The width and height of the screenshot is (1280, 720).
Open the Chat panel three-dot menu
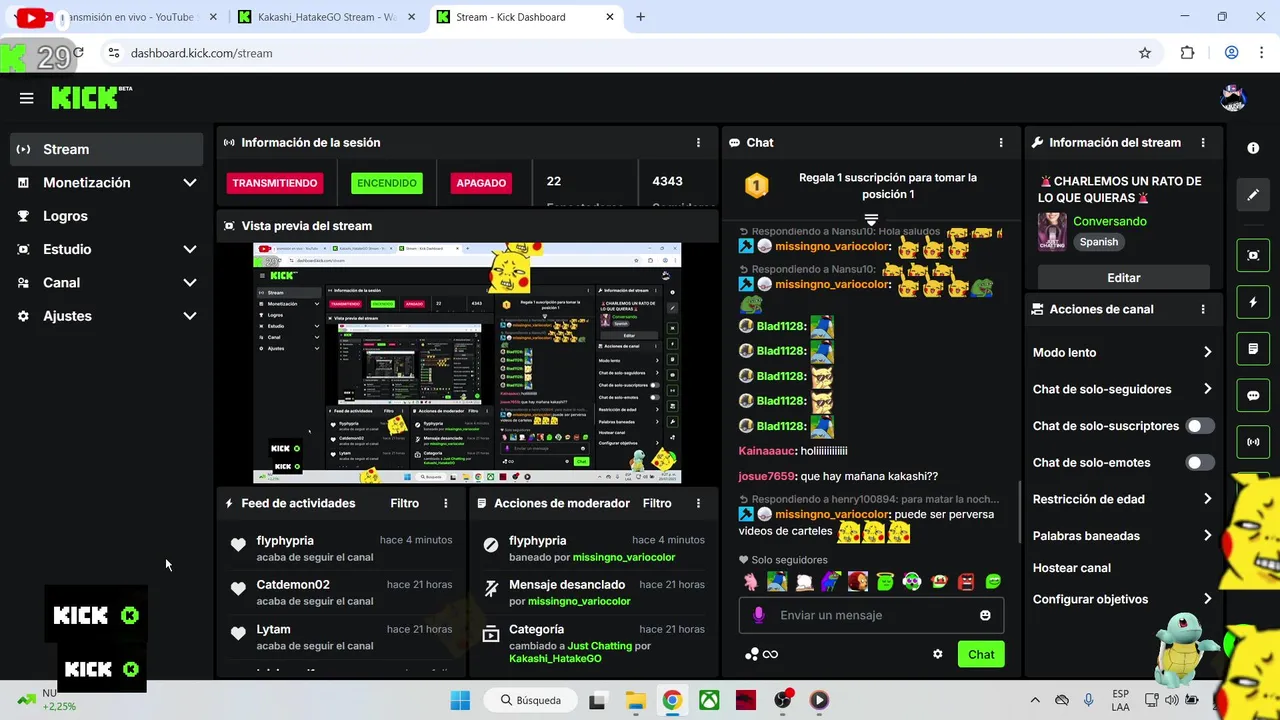[x=1001, y=143]
